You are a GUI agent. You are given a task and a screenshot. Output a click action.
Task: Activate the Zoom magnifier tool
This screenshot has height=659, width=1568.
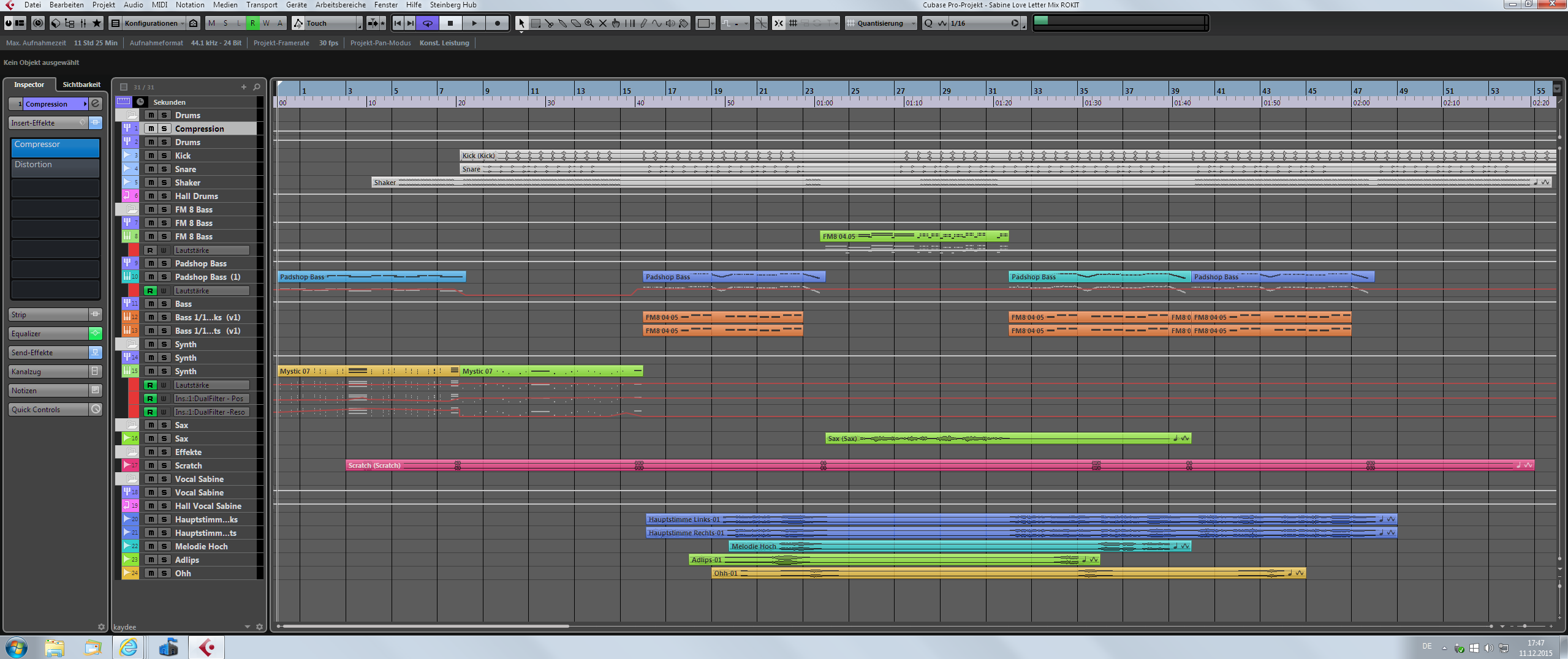tap(589, 23)
